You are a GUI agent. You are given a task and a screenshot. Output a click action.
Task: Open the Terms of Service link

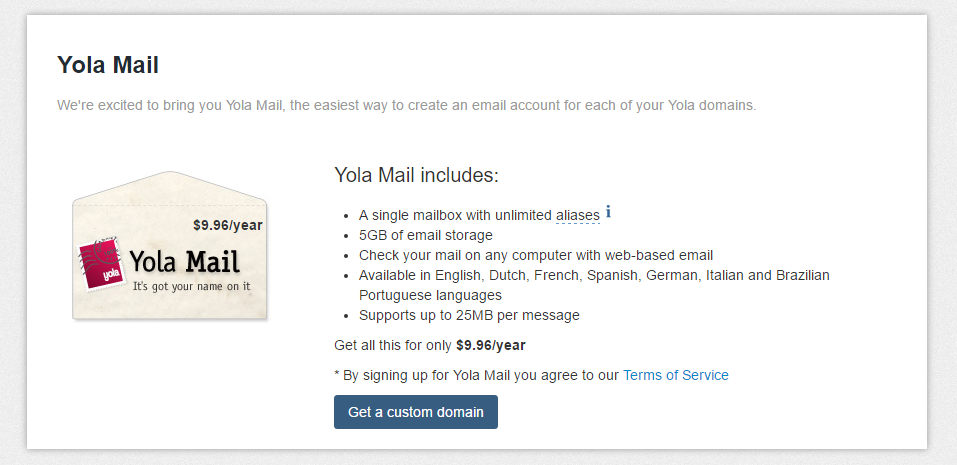676,375
